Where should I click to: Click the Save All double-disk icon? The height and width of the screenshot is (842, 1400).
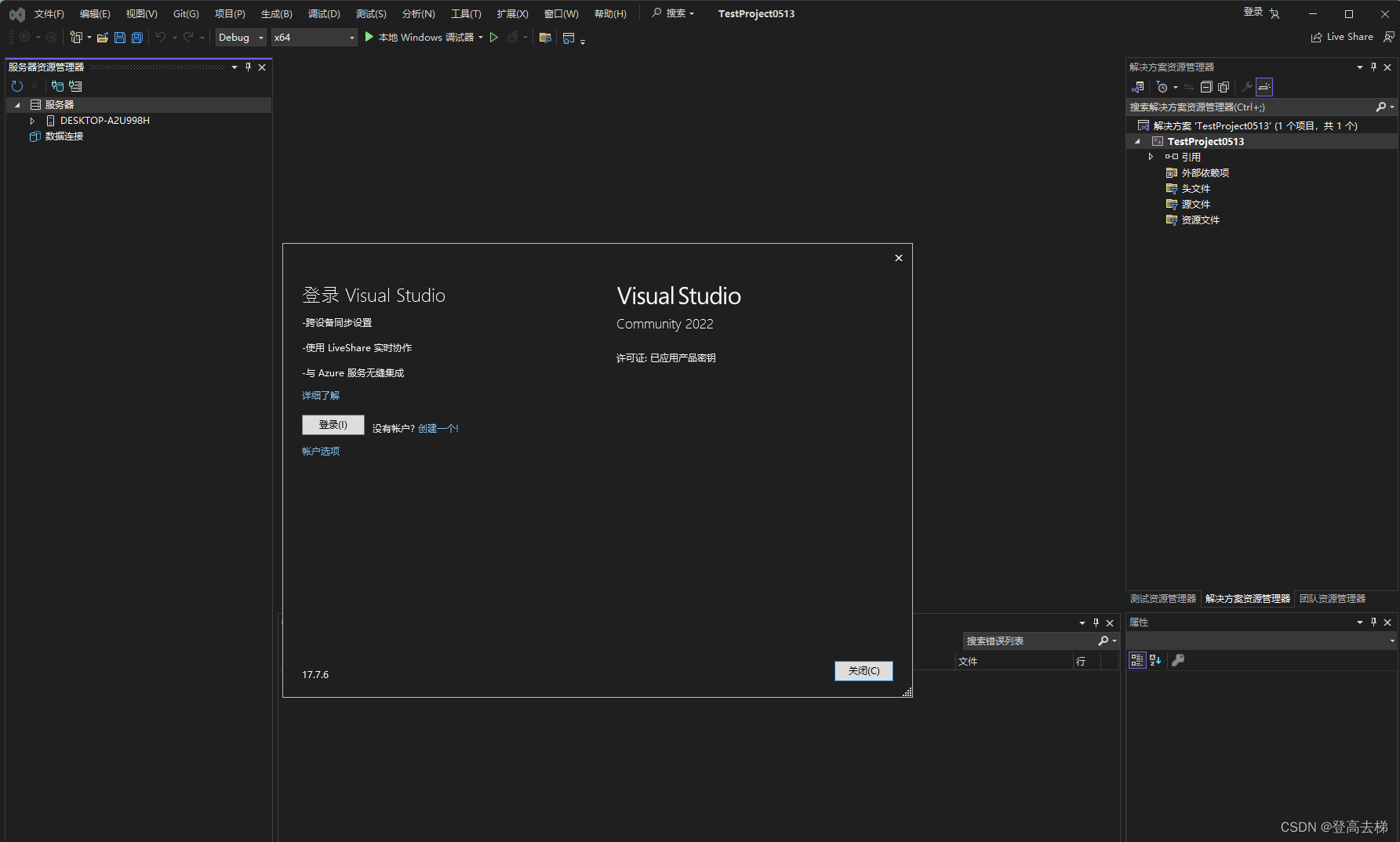137,37
